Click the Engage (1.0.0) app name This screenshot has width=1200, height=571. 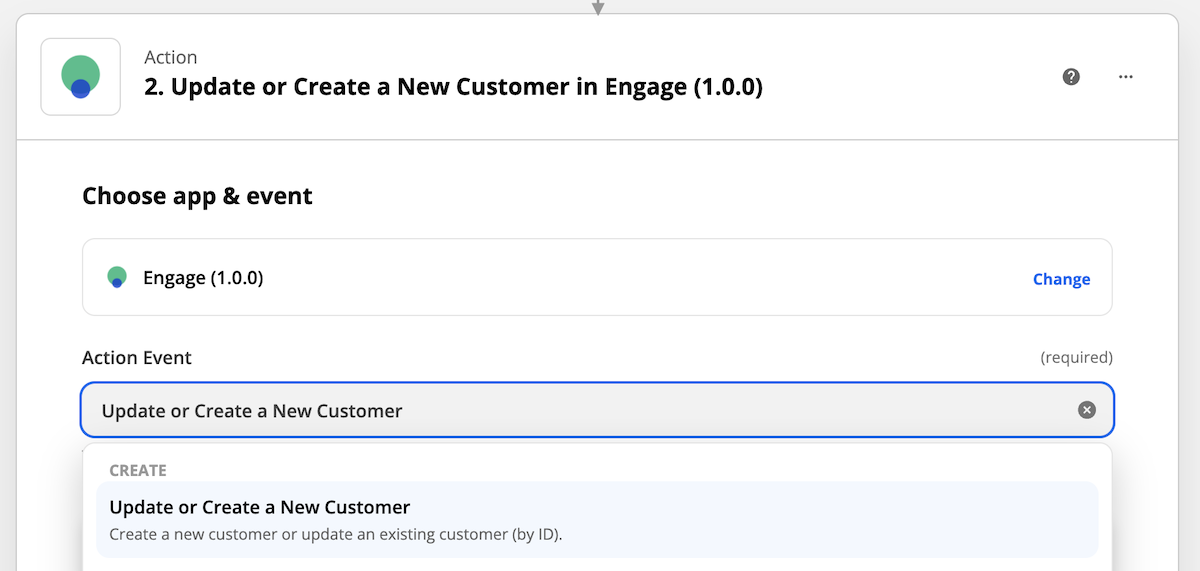pos(203,278)
